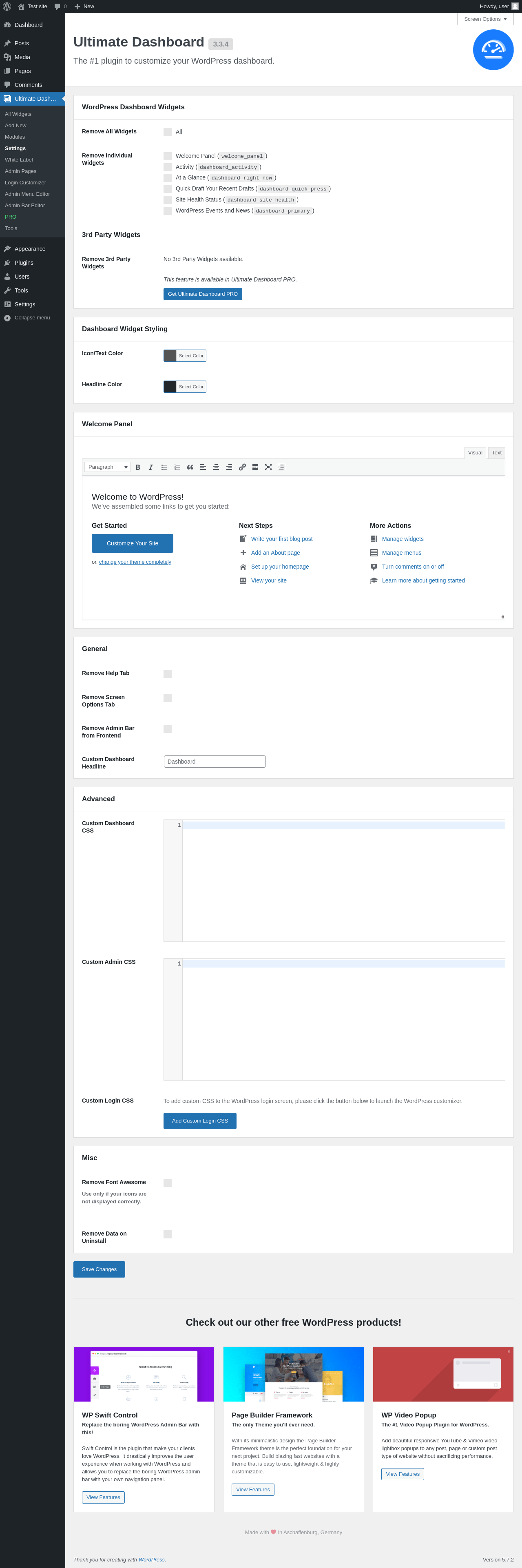Check WordPress Events and News checkbox
Viewport: 522px width, 1568px height.
point(167,210)
